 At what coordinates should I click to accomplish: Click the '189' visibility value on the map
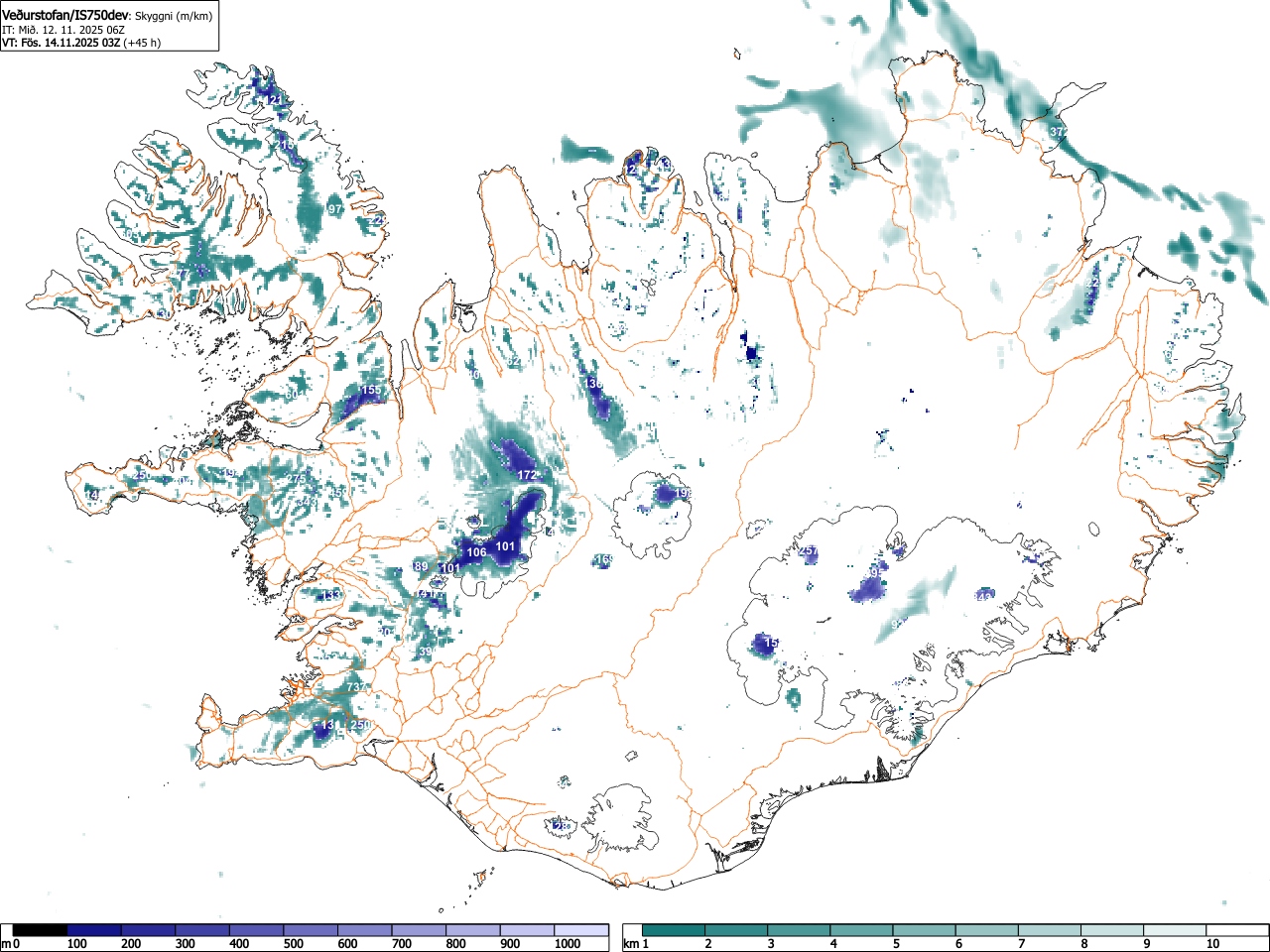pyautogui.click(x=419, y=567)
